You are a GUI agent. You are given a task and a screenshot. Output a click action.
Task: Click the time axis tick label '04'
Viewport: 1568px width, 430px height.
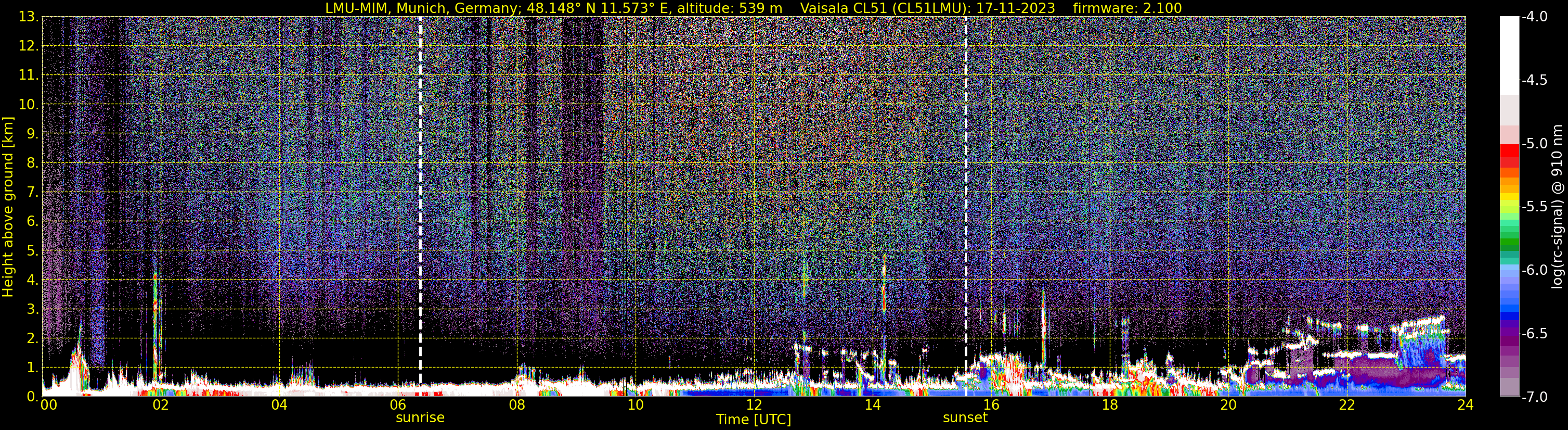(x=279, y=405)
